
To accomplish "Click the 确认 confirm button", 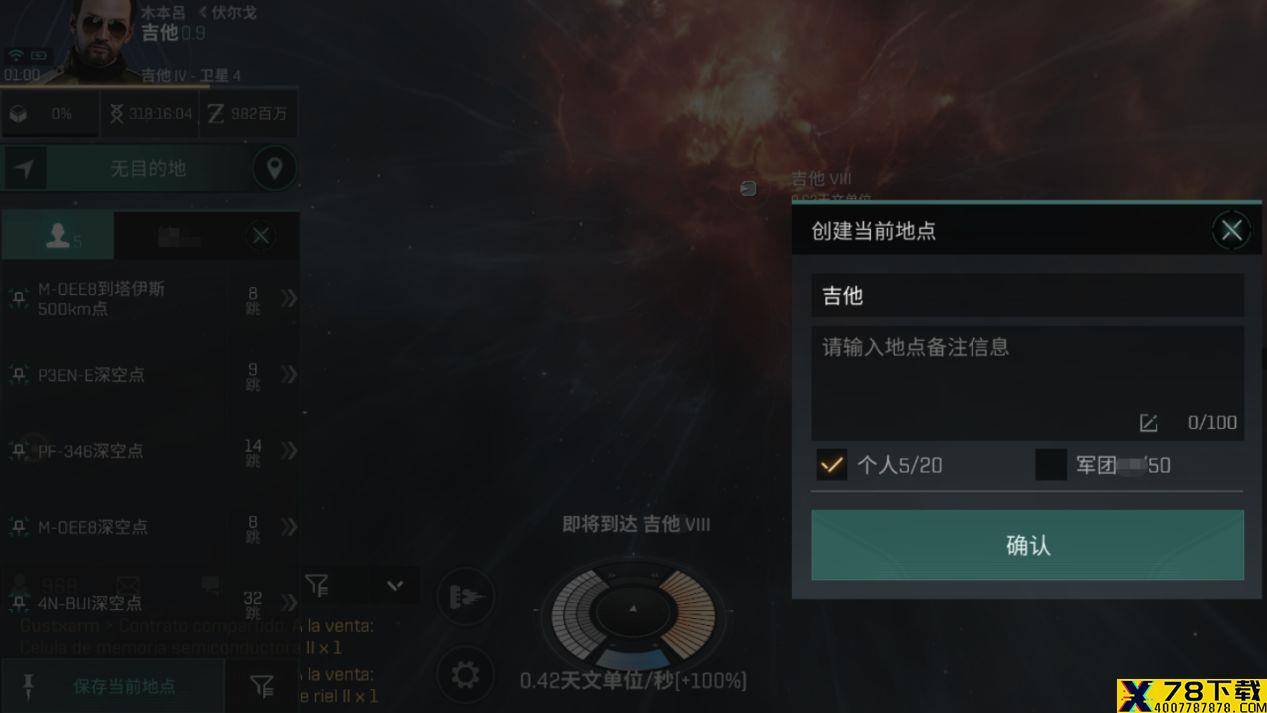I will tap(1027, 545).
